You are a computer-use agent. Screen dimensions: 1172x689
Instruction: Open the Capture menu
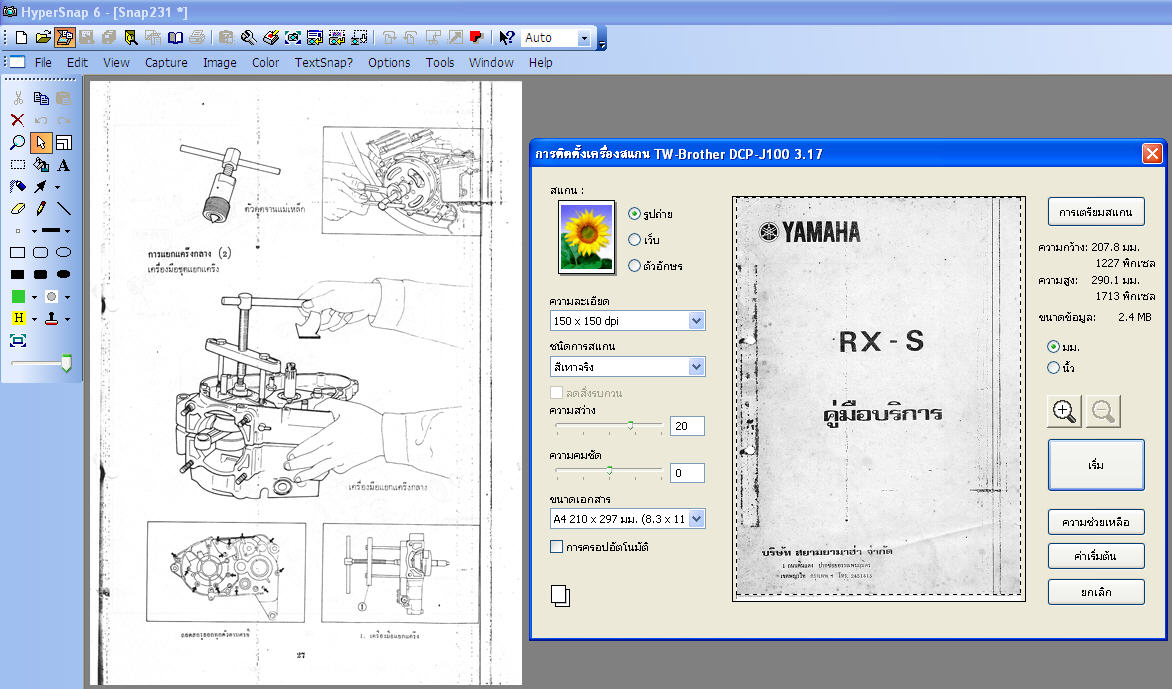166,63
